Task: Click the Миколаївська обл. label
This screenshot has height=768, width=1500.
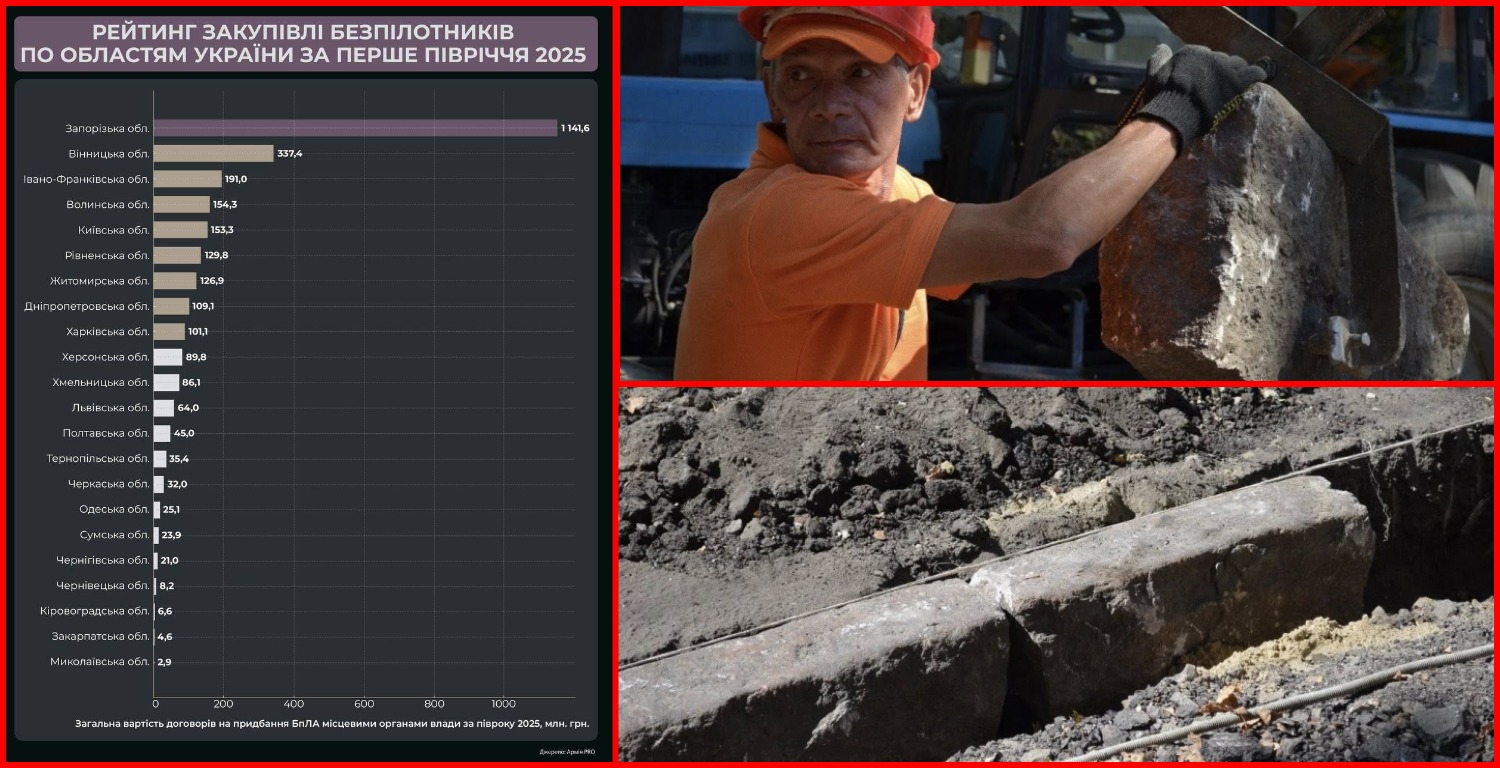Action: [100, 662]
